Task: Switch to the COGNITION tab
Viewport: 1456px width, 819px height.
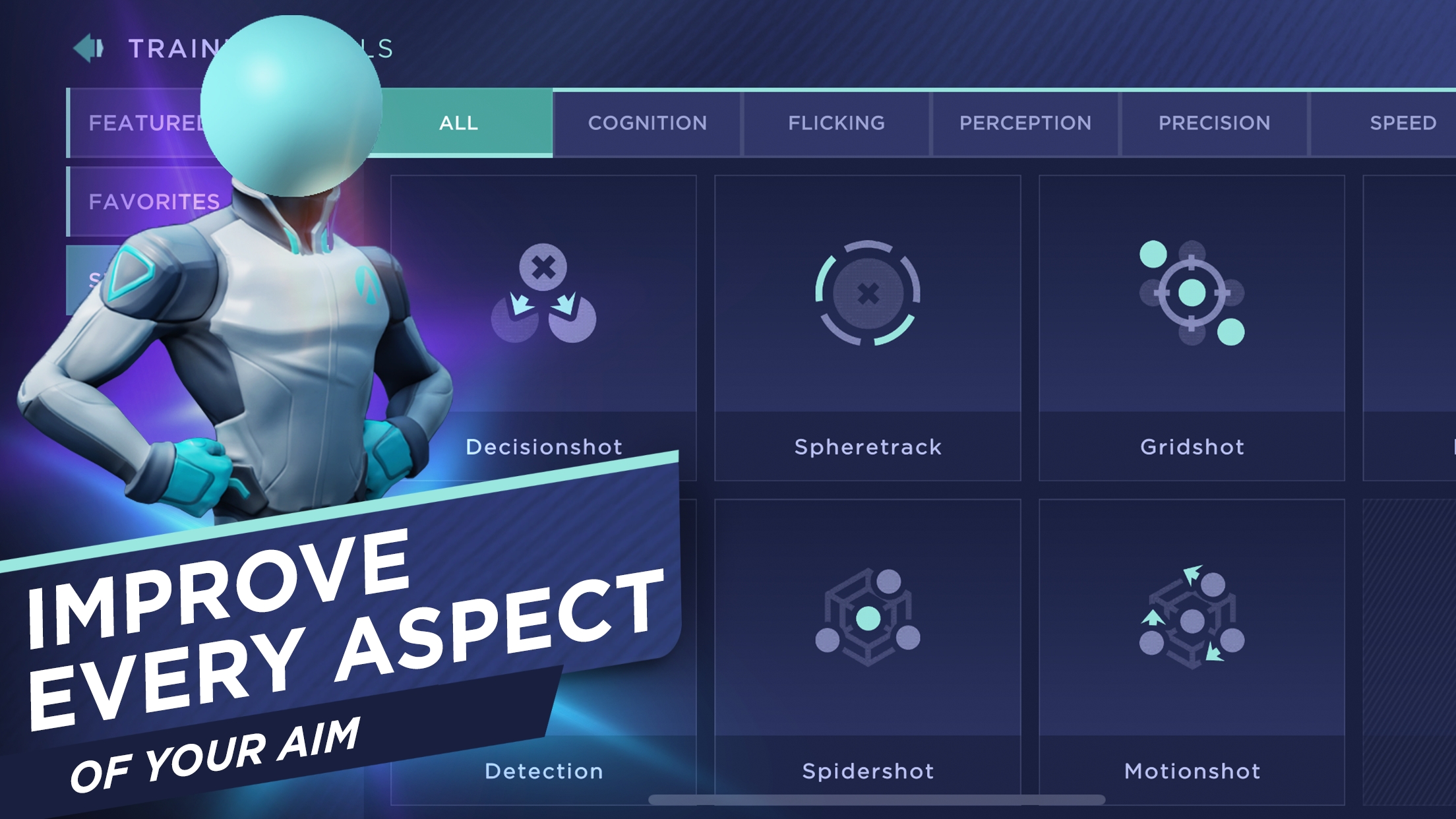Action: point(647,122)
